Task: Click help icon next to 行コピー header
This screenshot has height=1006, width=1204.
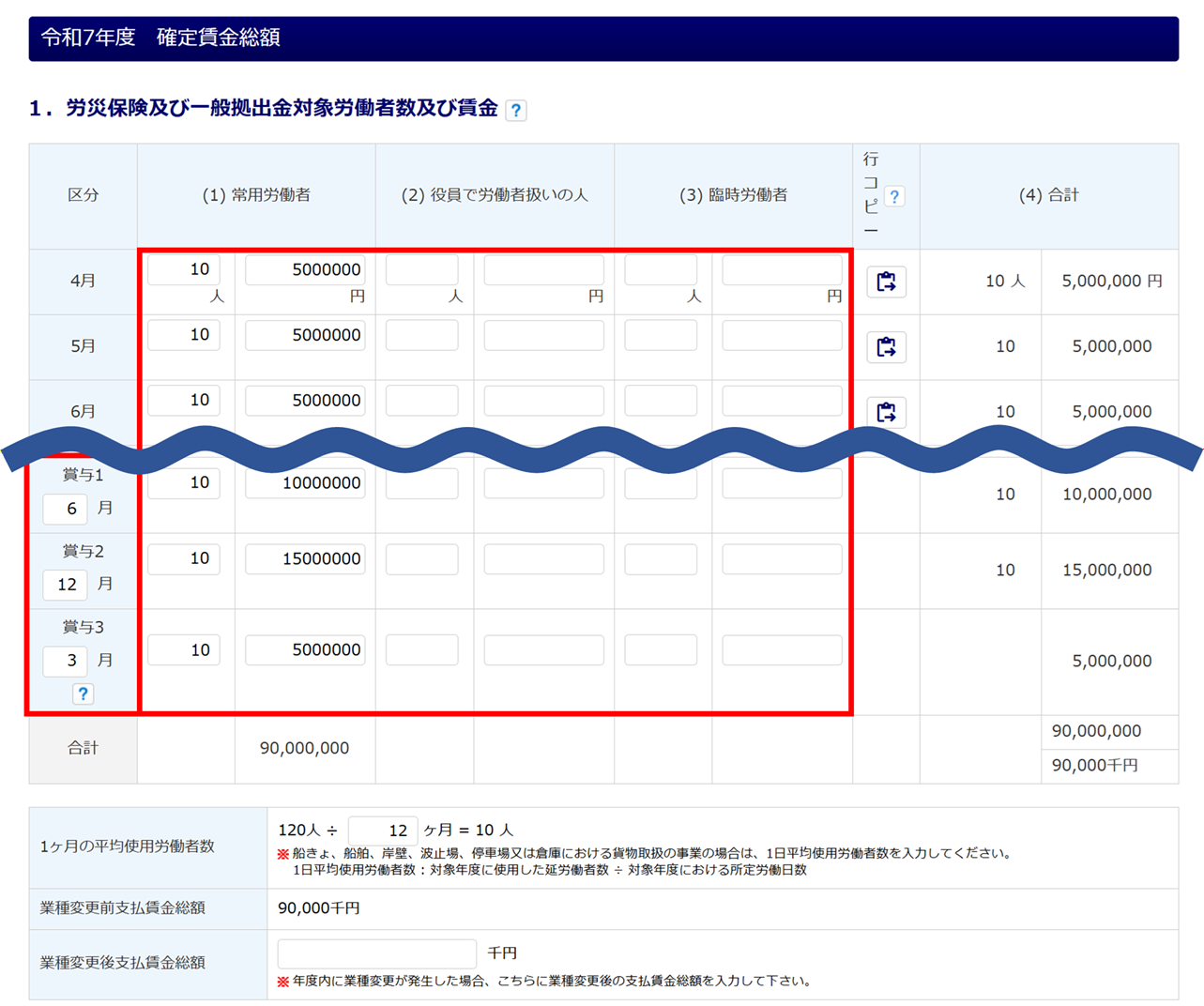Action: point(894,196)
